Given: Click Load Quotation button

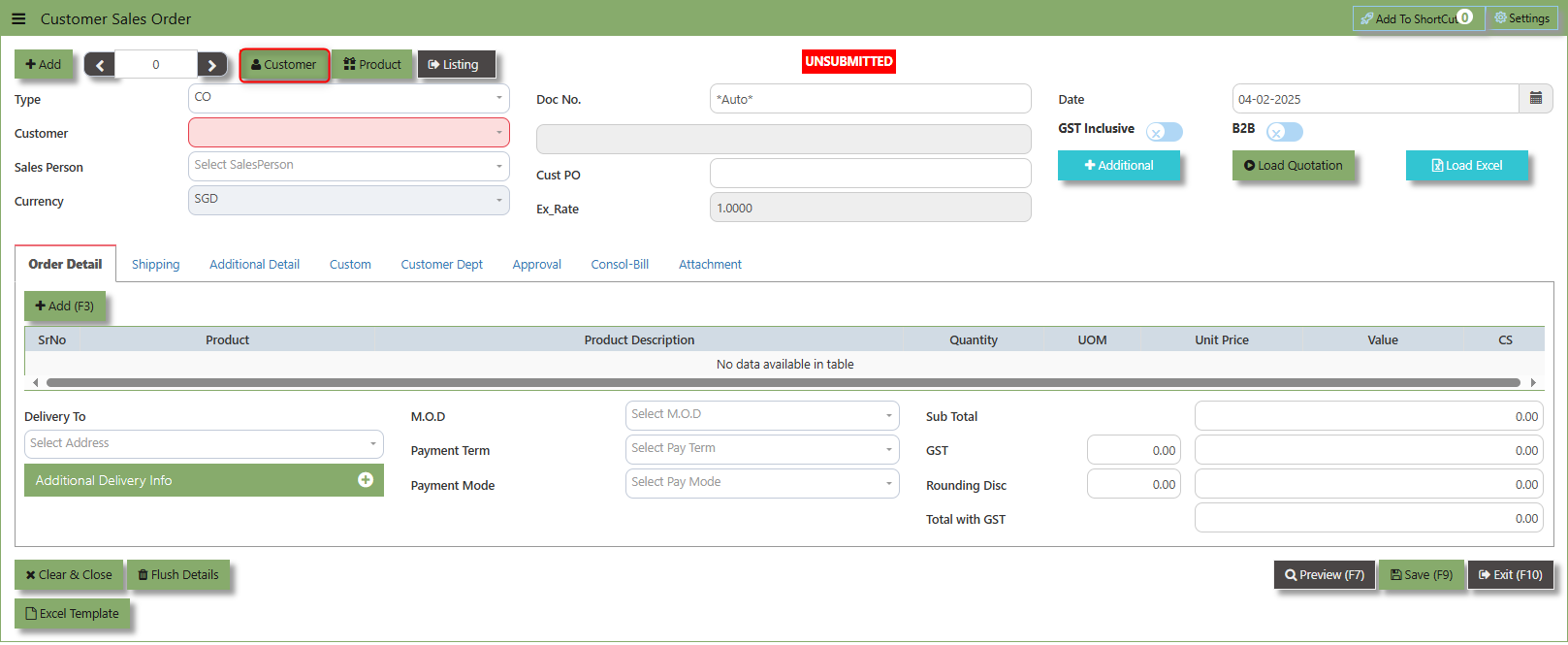Looking at the screenshot, I should point(1293,165).
